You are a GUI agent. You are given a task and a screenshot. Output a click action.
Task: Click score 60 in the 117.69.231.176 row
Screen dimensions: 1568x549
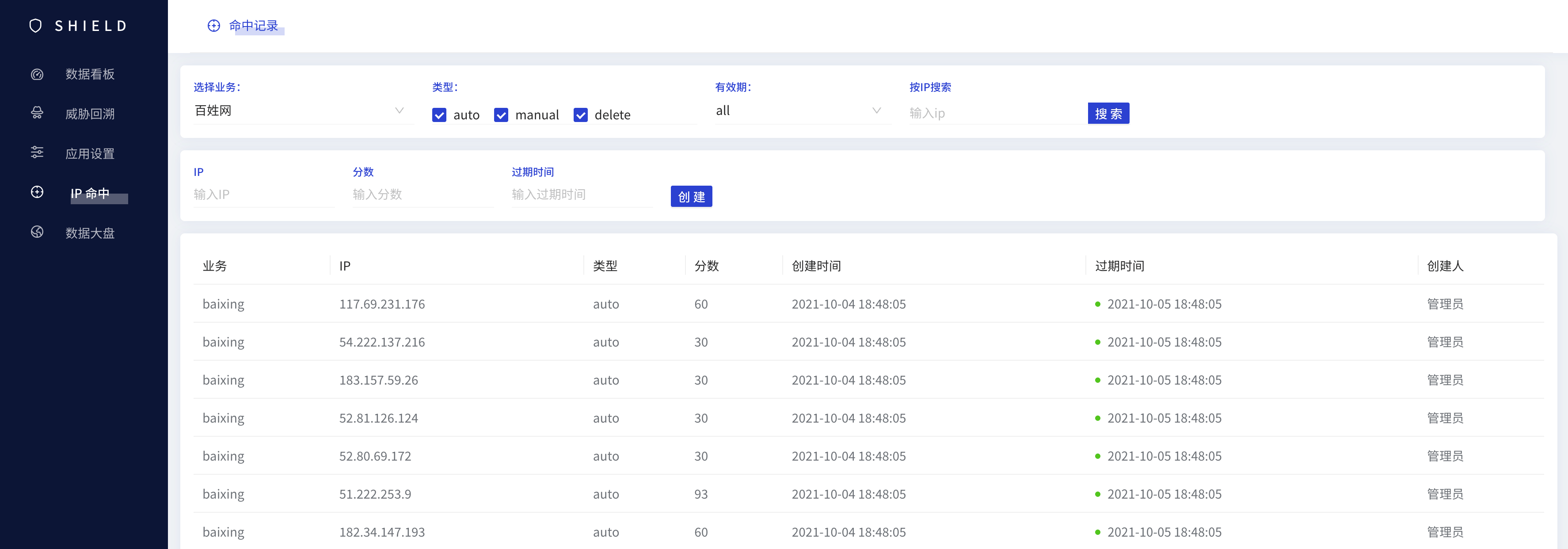point(701,304)
